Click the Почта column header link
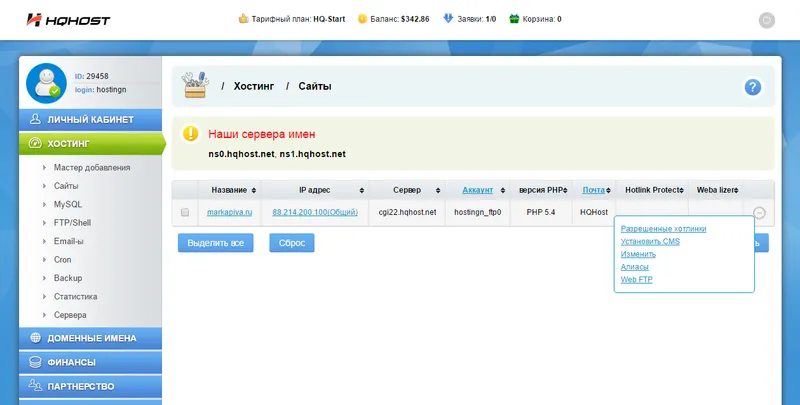The image size is (800, 405). pyautogui.click(x=593, y=190)
